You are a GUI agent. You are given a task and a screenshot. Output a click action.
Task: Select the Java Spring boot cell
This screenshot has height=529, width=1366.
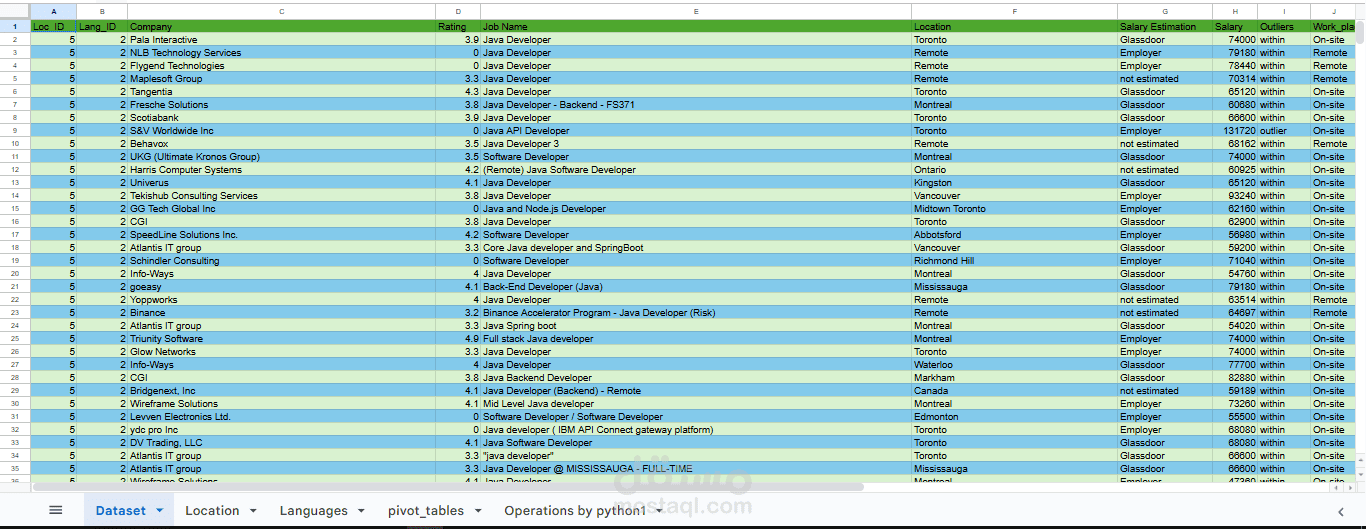(696, 325)
